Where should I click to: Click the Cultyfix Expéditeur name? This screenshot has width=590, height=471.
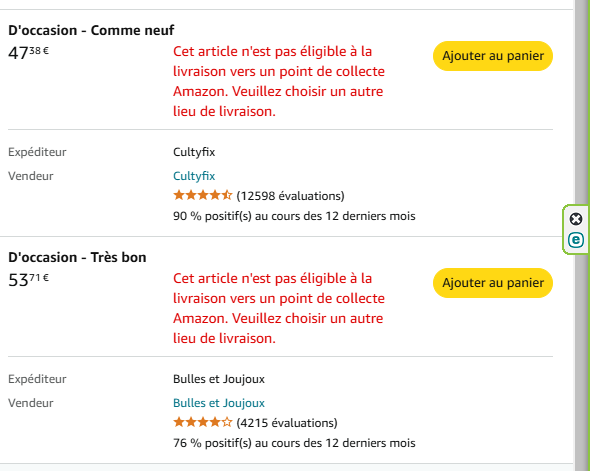pyautogui.click(x=194, y=152)
